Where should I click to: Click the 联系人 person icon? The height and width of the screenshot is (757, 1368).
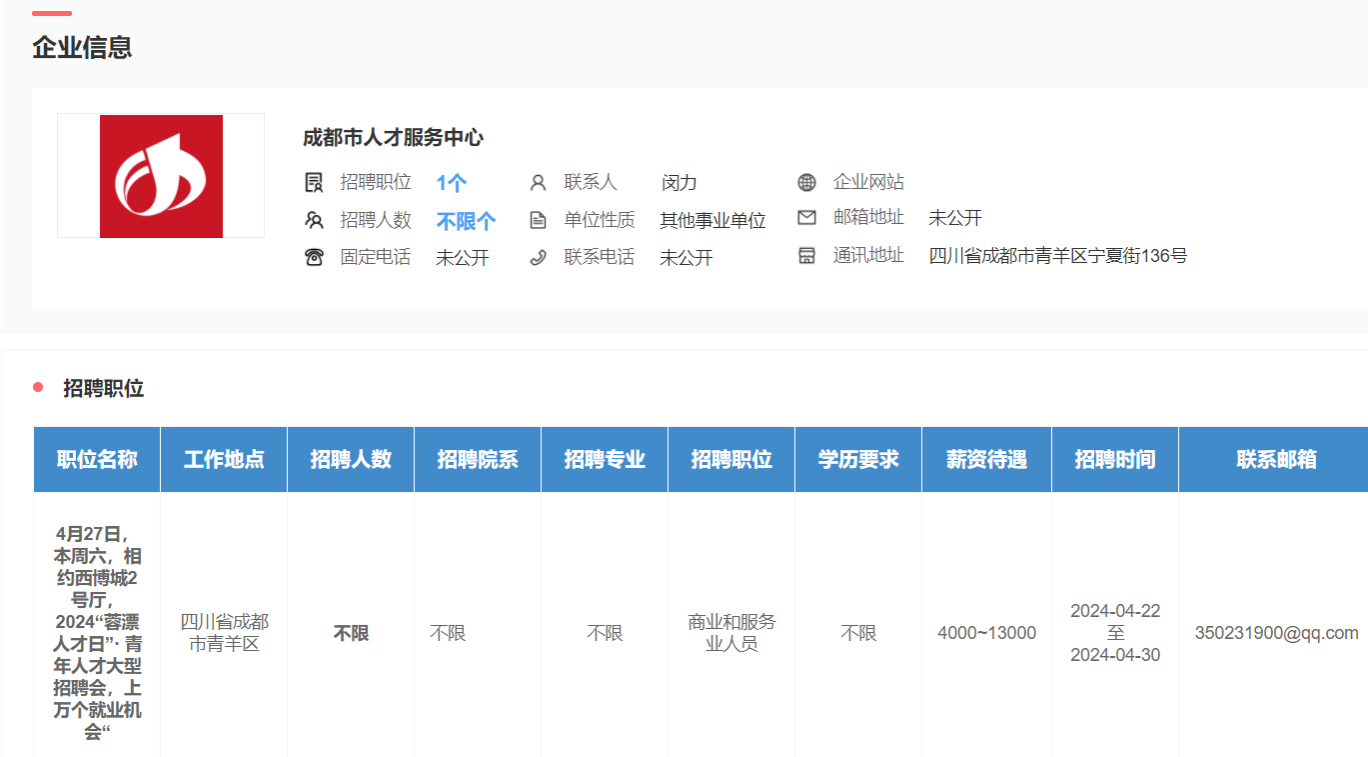538,182
